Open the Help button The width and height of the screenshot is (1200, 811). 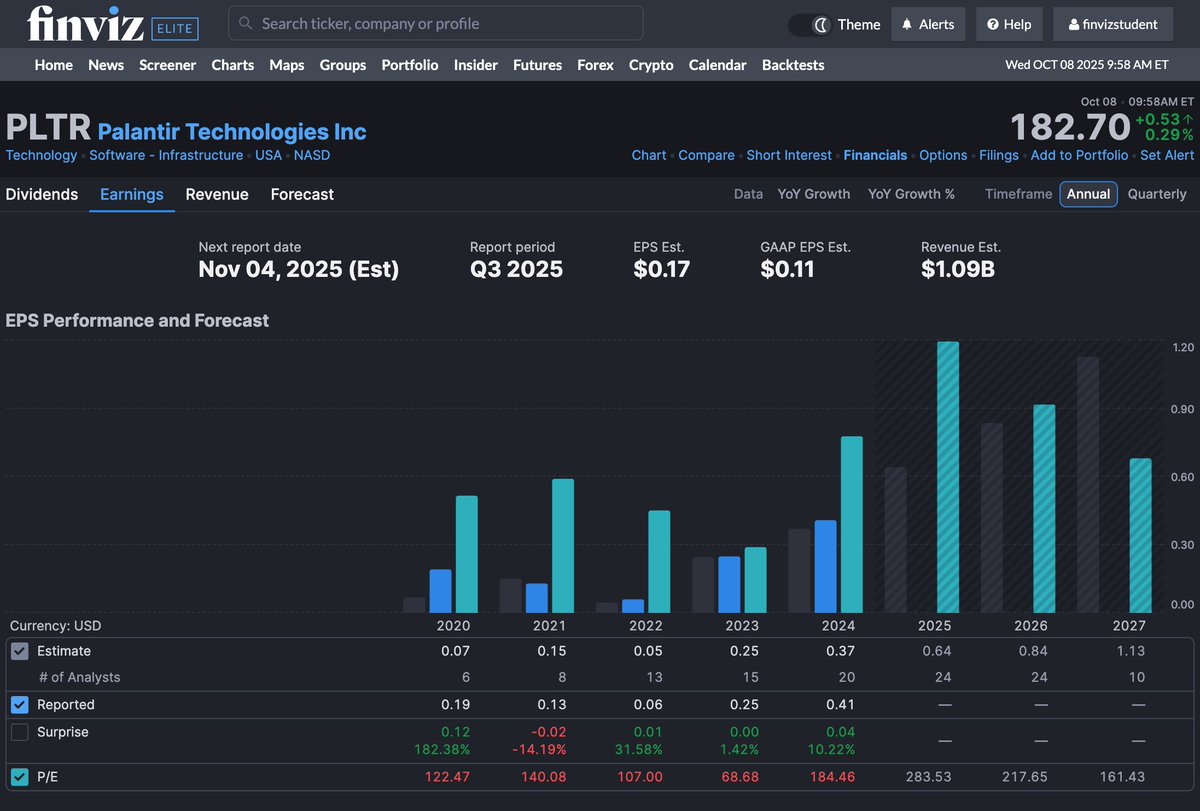[1010, 24]
